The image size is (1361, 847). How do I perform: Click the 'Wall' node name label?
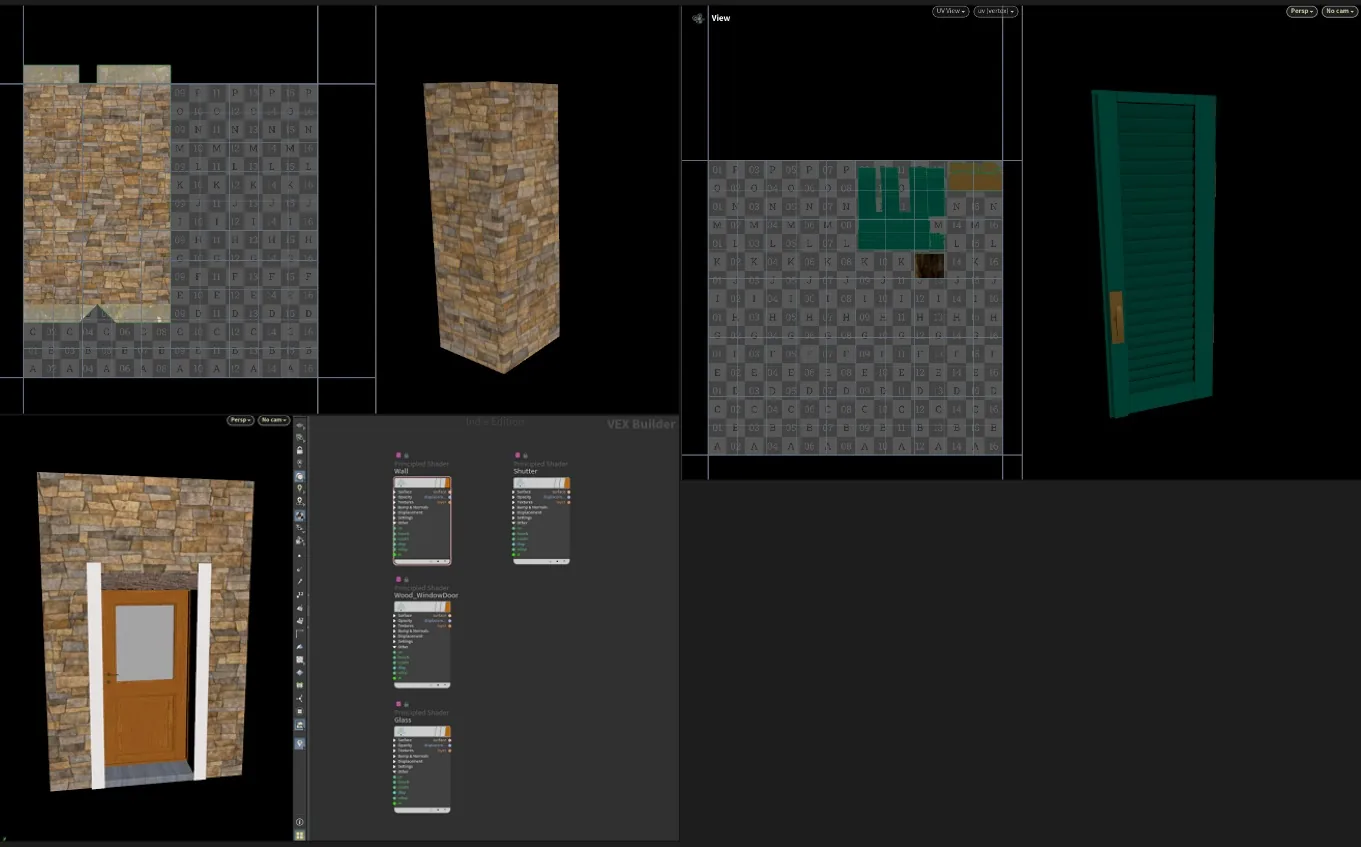click(402, 471)
